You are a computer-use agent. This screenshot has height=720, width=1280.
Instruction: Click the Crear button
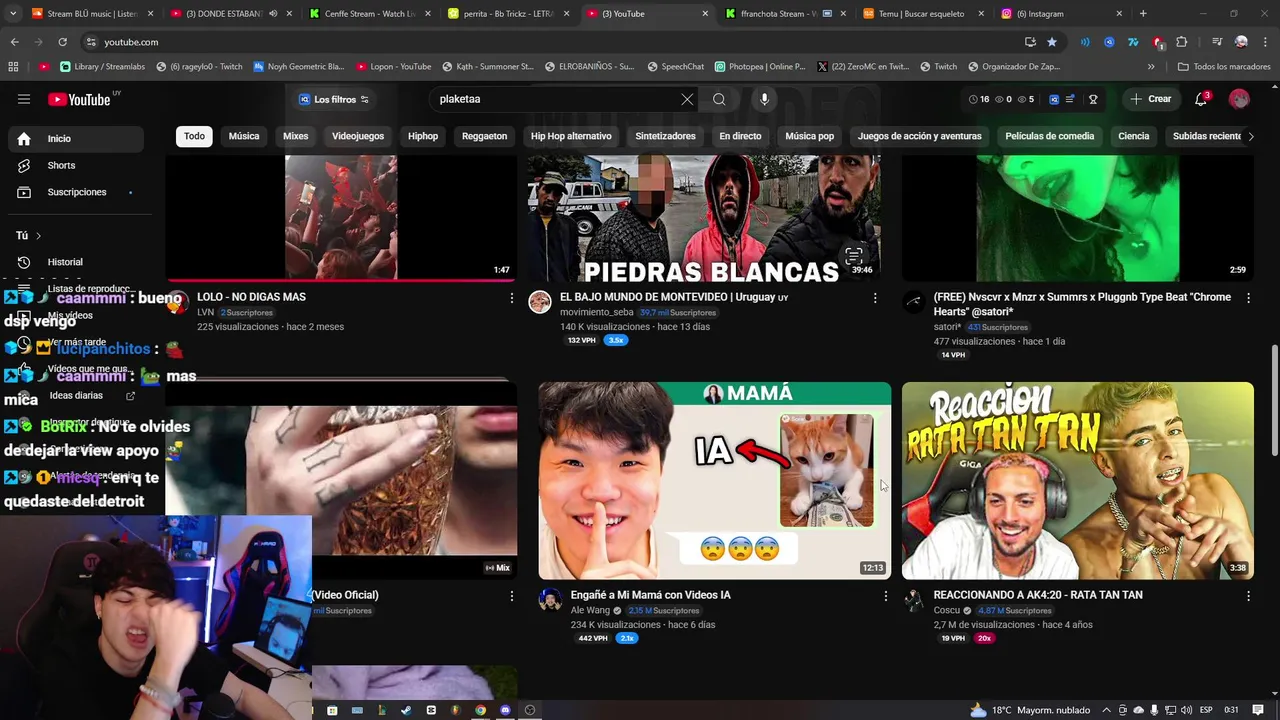click(1150, 99)
